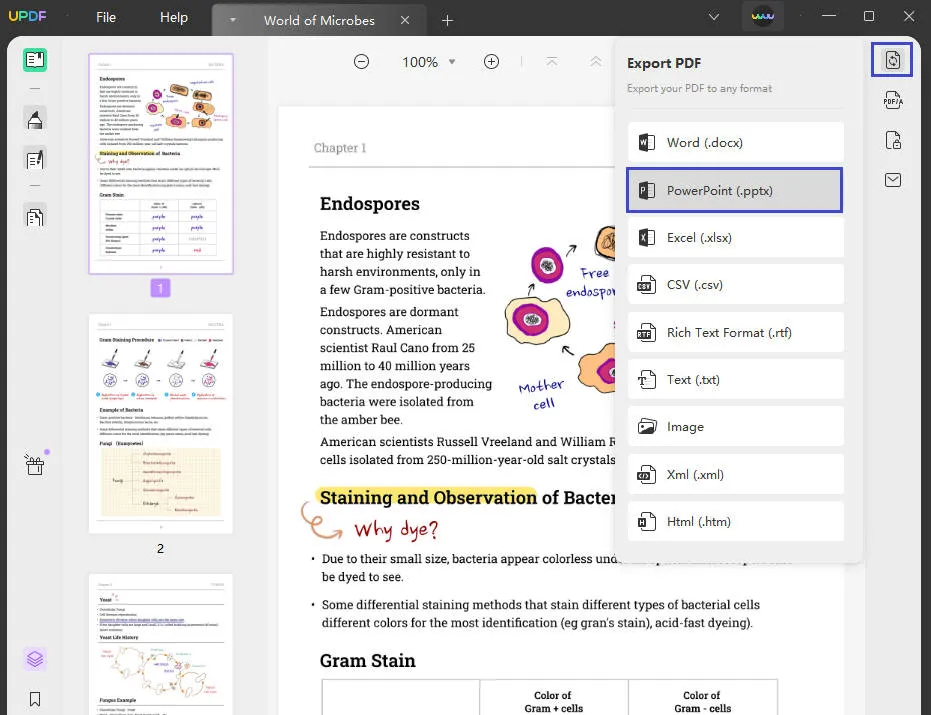Open the bookmark panel icon

coord(33,698)
